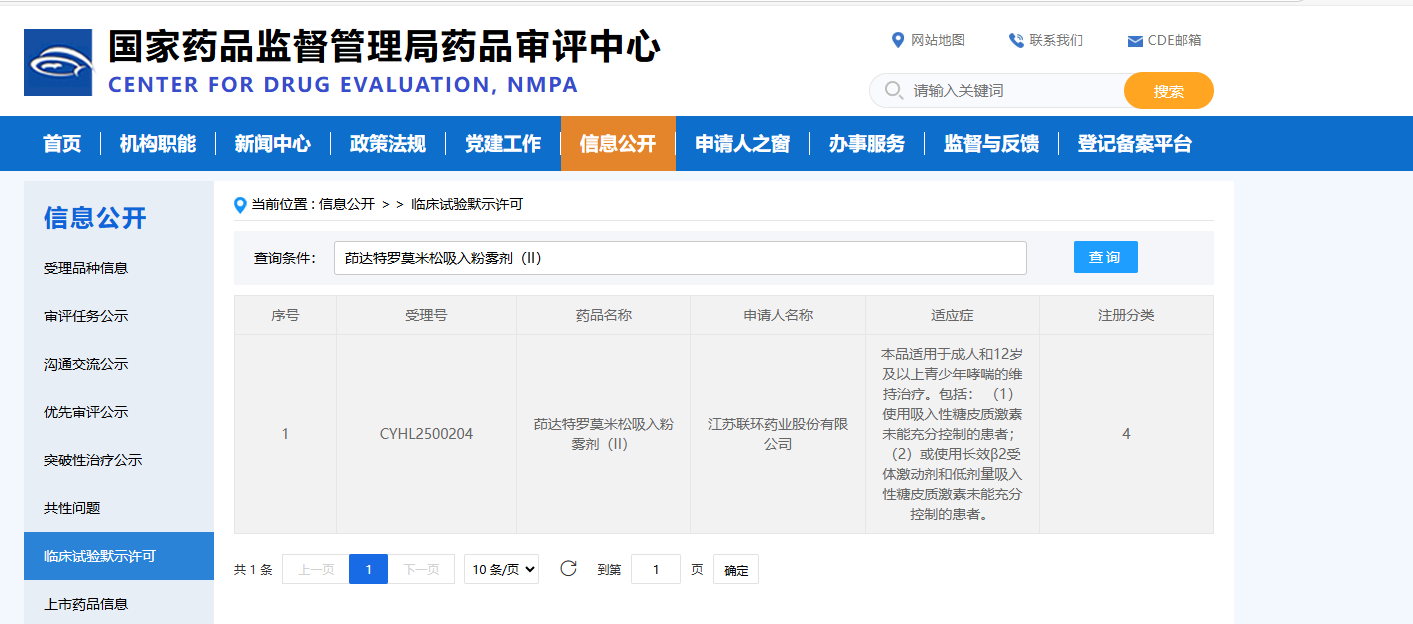
Task: Click the refresh icon in the pagination bar
Action: pyautogui.click(x=568, y=568)
